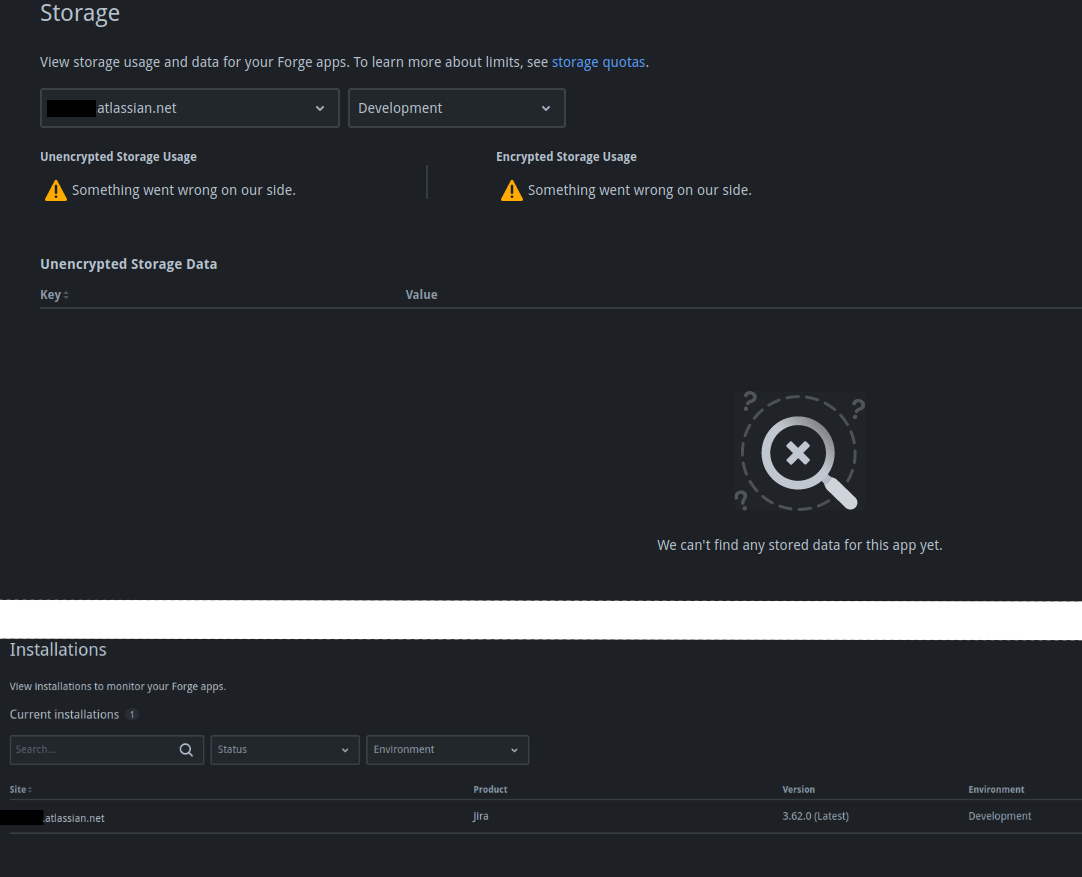The image size is (1082, 877).
Task: Click the chevron in site selector
Action: tap(319, 108)
